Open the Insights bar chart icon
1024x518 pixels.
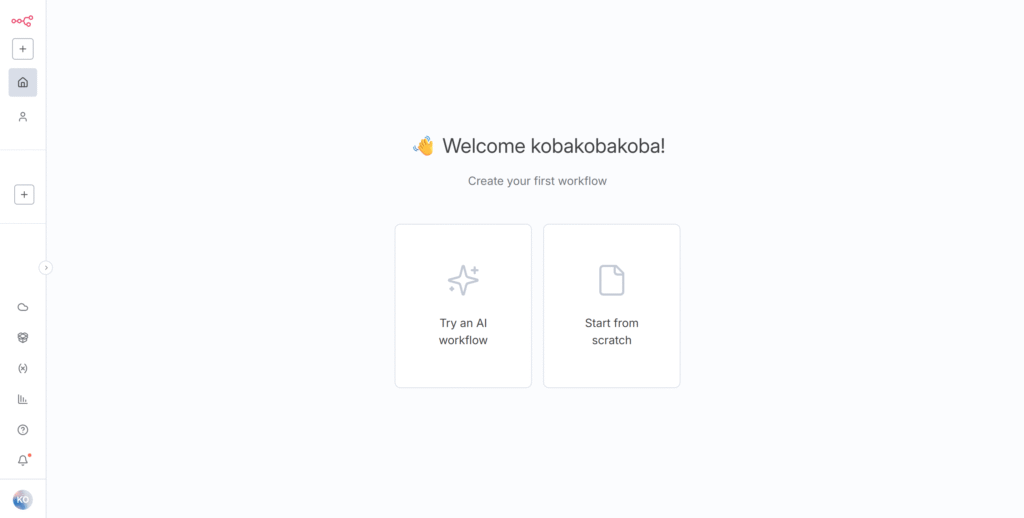[x=23, y=399]
